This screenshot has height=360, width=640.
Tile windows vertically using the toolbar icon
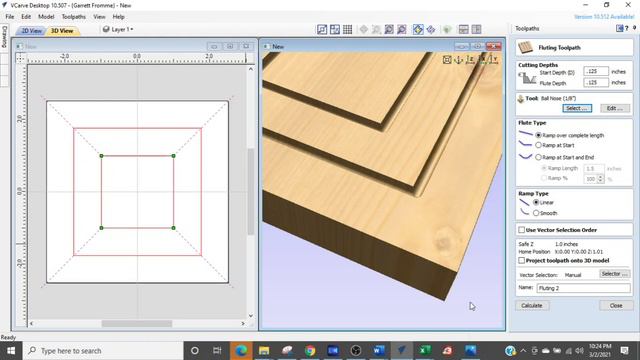pyautogui.click(x=476, y=29)
